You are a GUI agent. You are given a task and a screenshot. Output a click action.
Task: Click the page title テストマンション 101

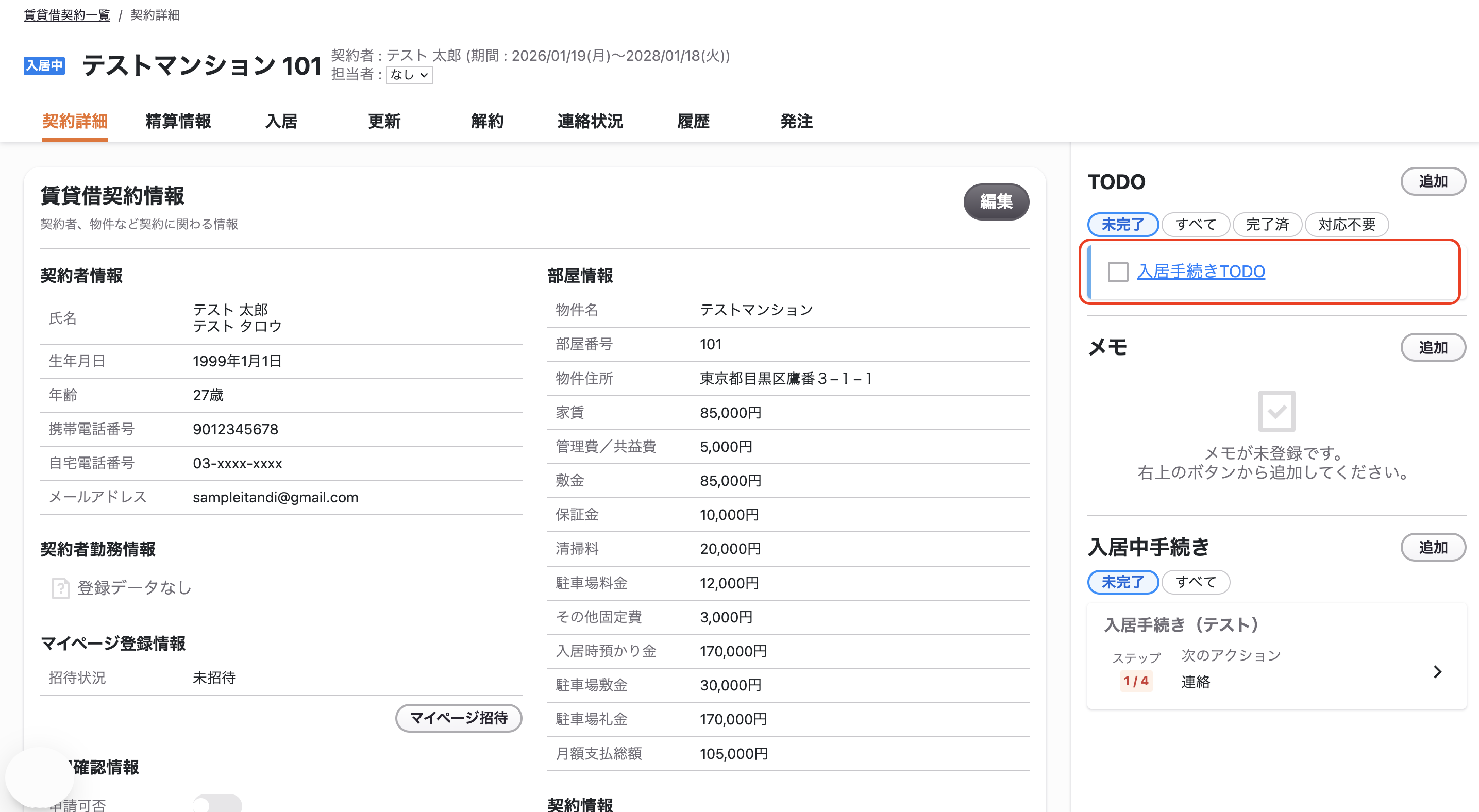[201, 65]
